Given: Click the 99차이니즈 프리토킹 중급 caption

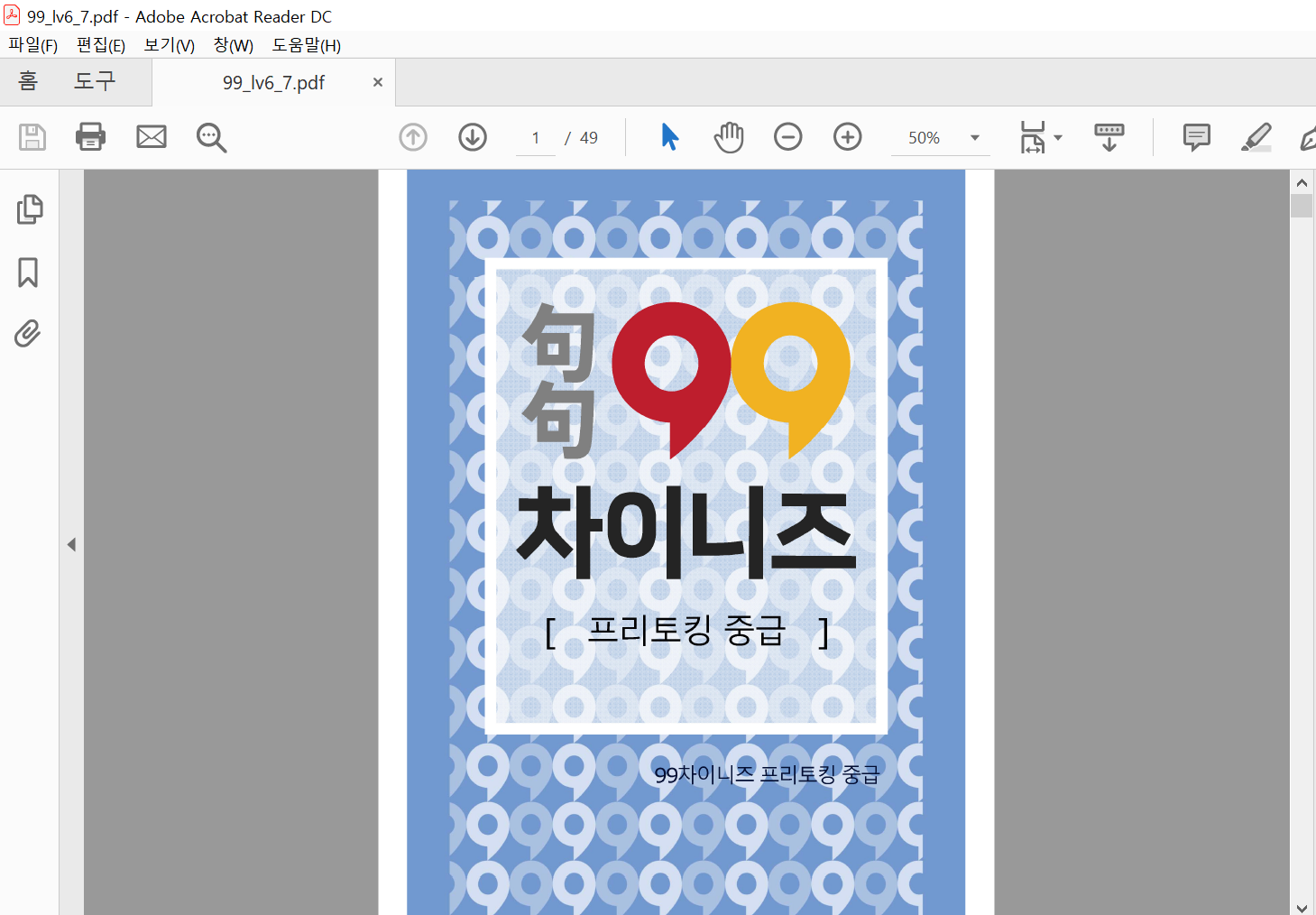Looking at the screenshot, I should 767,774.
